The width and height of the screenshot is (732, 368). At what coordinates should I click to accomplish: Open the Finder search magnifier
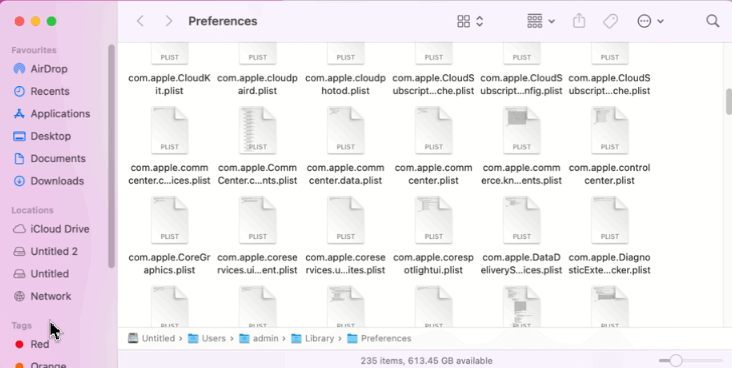[712, 21]
